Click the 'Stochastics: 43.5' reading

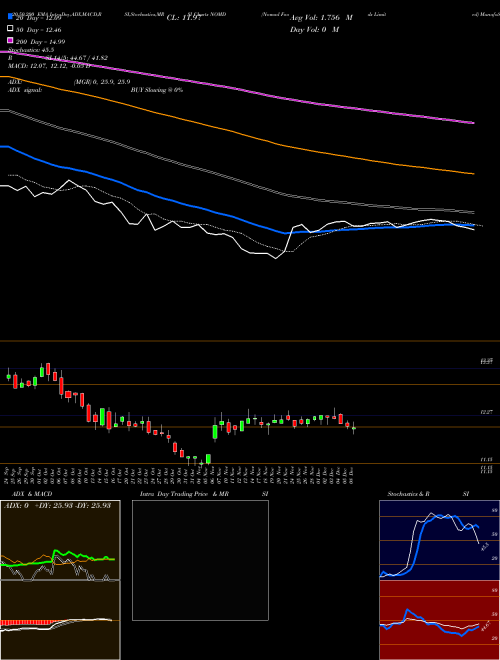pyautogui.click(x=31, y=50)
